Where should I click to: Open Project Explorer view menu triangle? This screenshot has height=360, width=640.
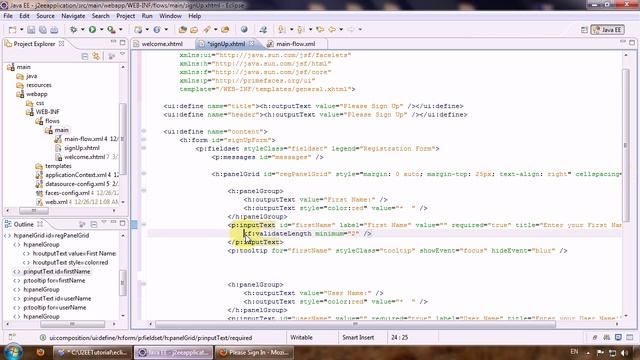point(122,54)
